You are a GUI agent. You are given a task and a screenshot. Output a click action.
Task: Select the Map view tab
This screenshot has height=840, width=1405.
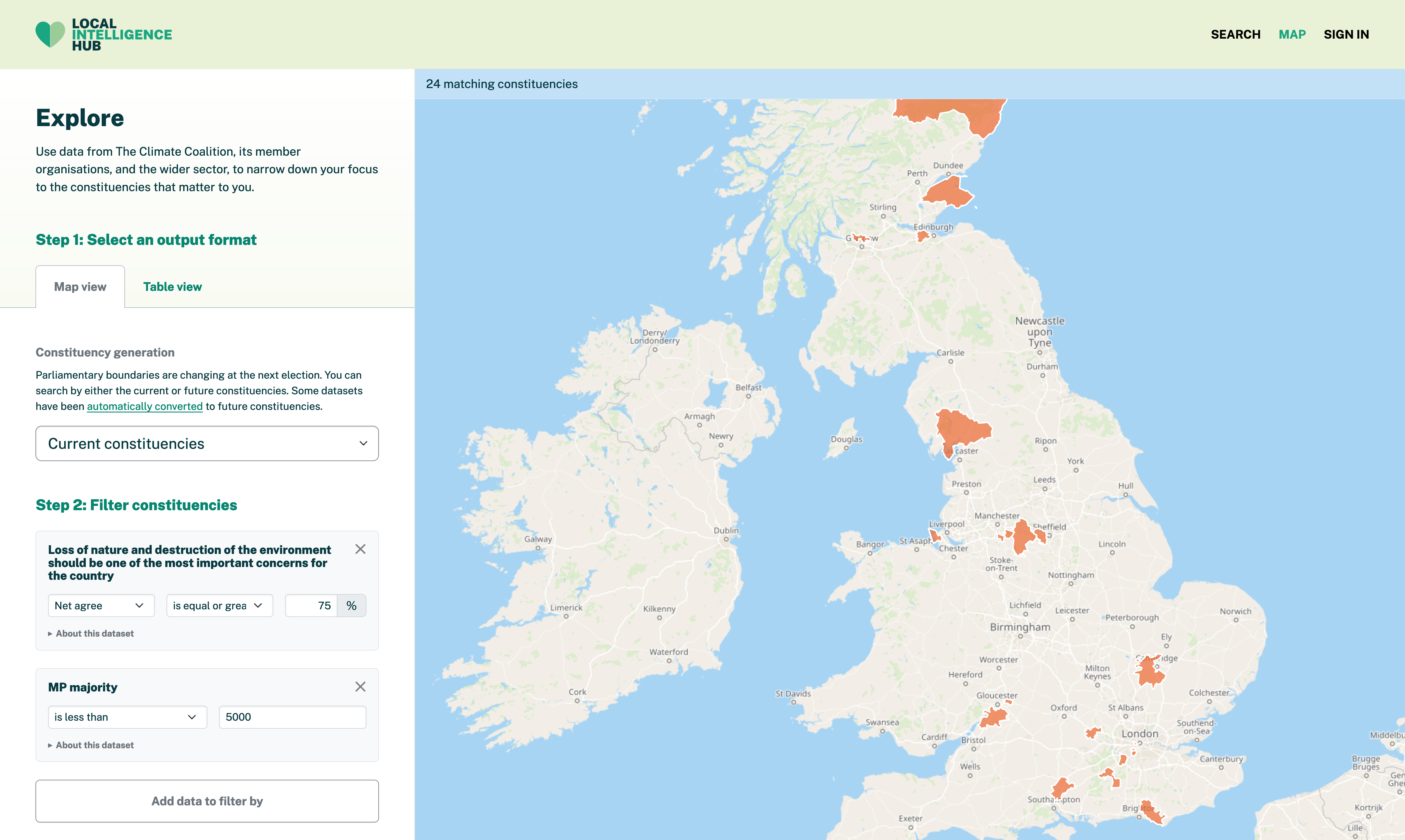pos(80,286)
